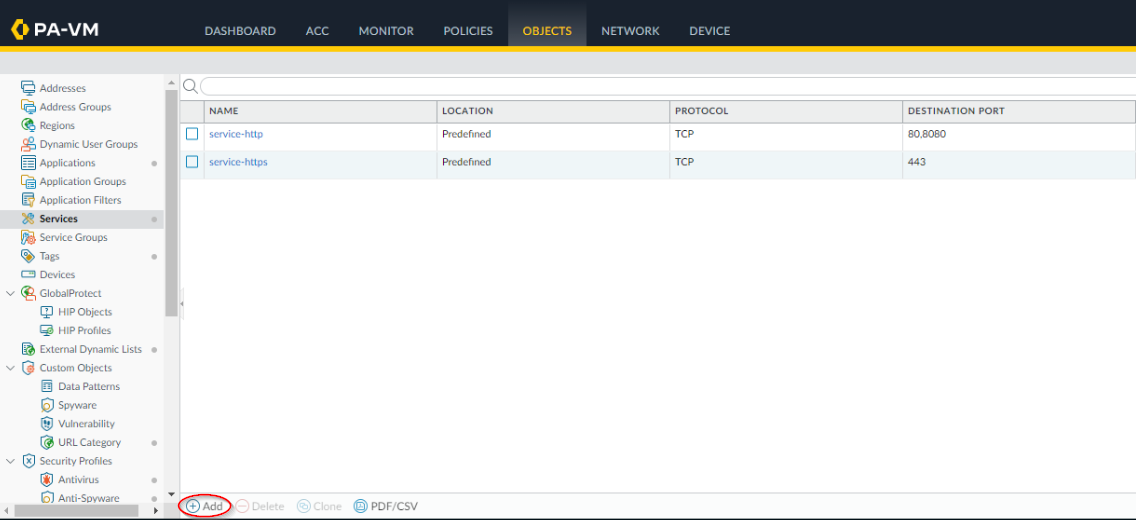Tick the service-http row checkbox
Image resolution: width=1136 pixels, height=520 pixels.
pos(192,134)
